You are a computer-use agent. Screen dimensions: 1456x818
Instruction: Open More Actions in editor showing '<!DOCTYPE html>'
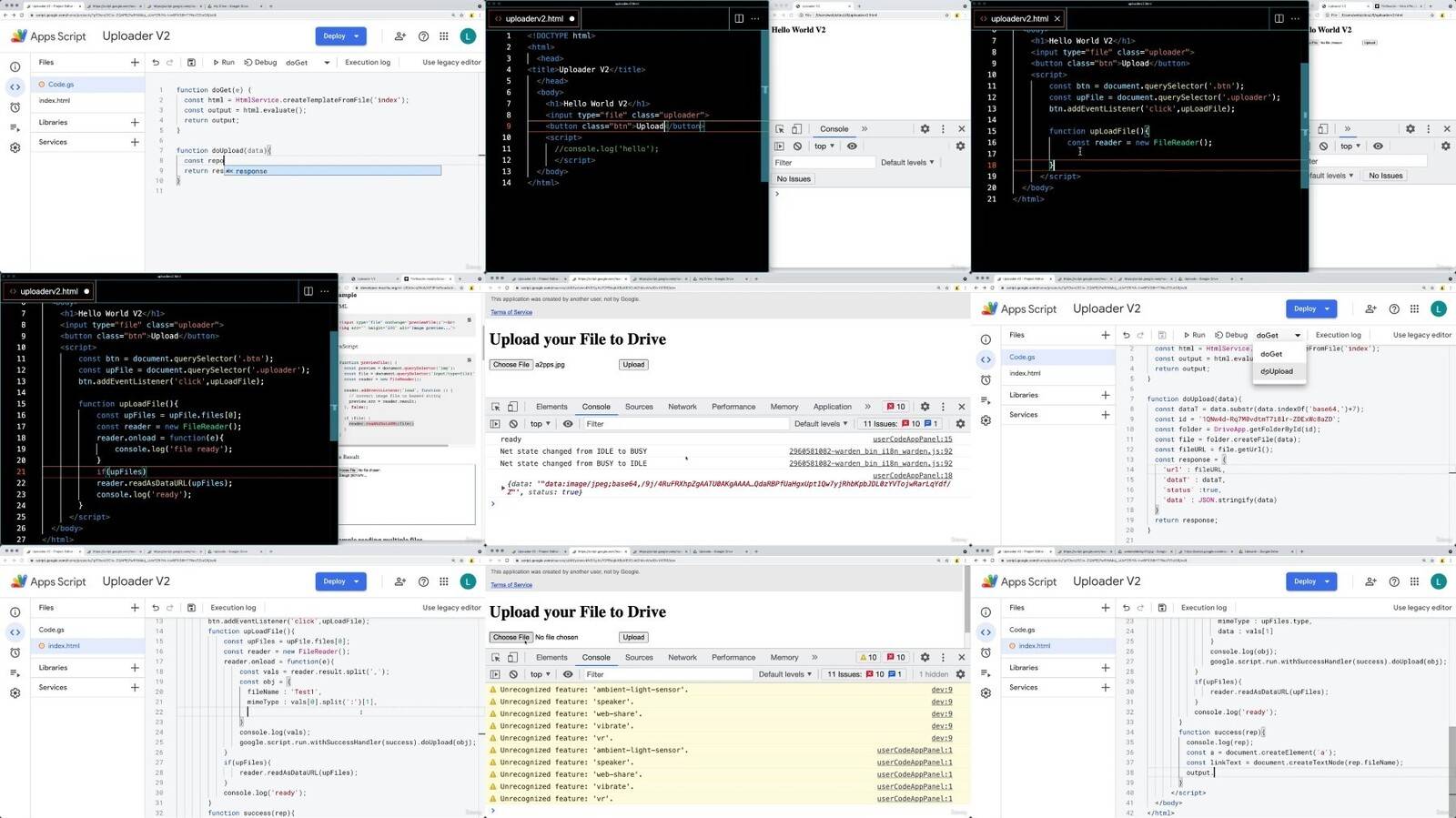(x=754, y=18)
